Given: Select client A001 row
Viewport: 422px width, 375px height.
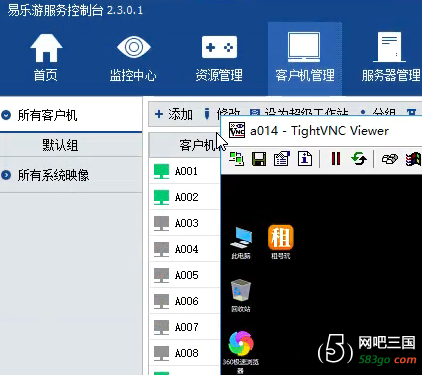Looking at the screenshot, I should pos(185,171).
